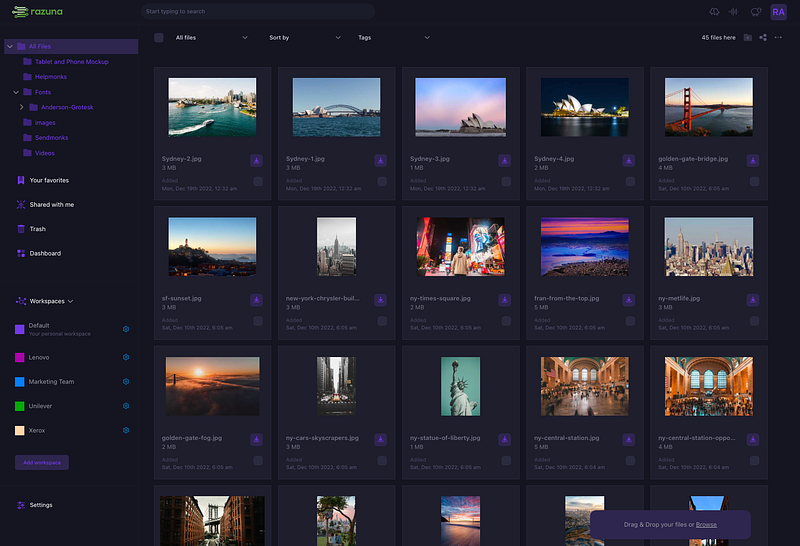
Task: Open settings gear for Unilever workspace
Action: pos(126,406)
